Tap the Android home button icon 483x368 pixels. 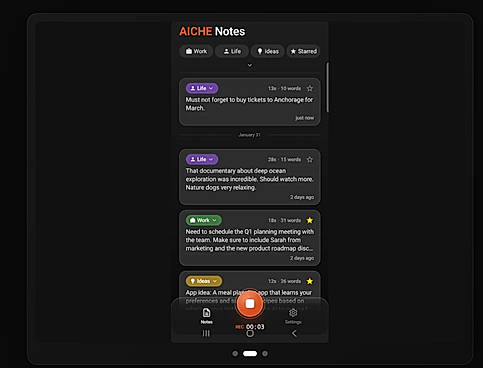click(x=250, y=333)
